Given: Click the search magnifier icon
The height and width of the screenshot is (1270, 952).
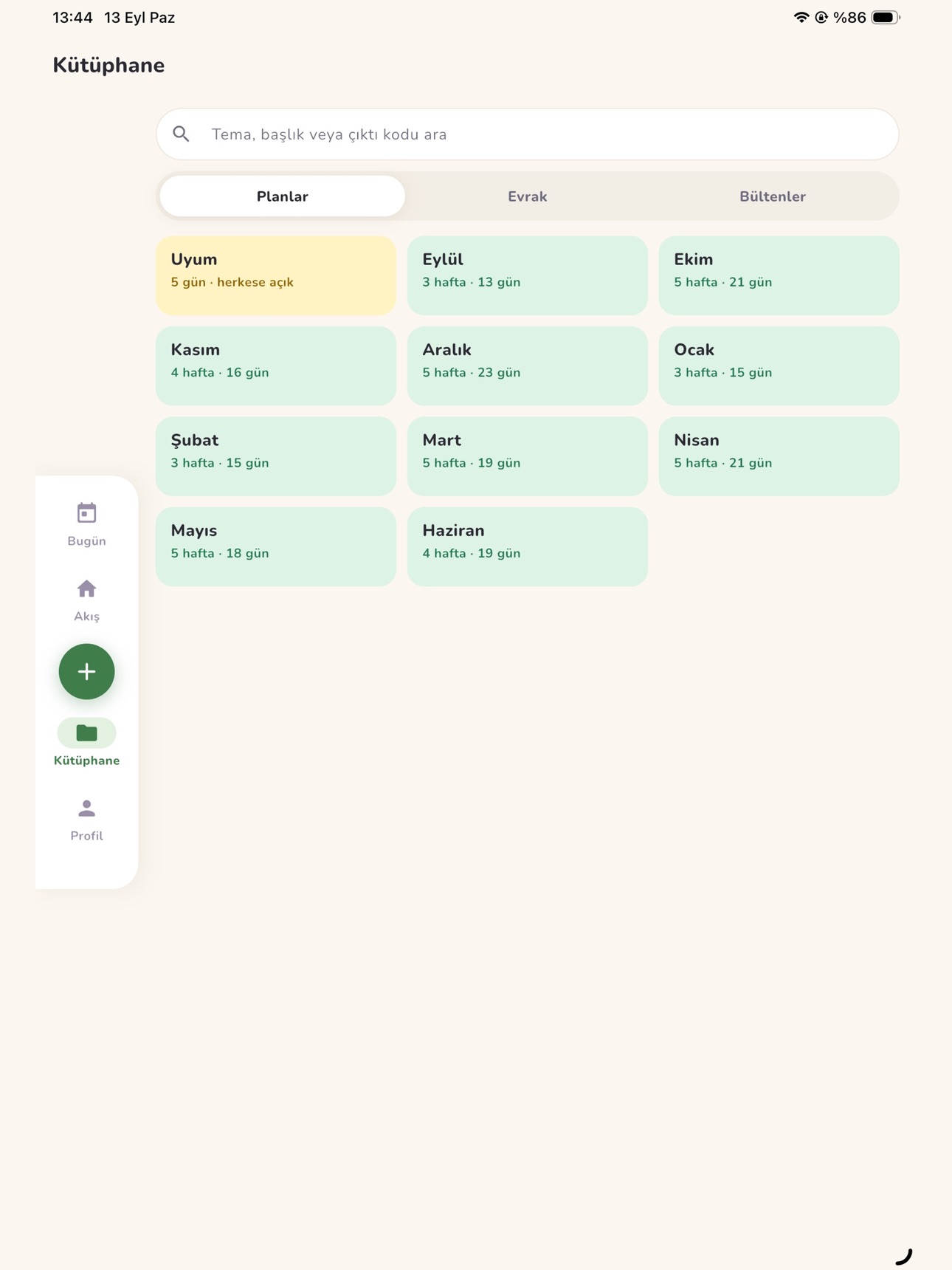Looking at the screenshot, I should click(x=181, y=134).
